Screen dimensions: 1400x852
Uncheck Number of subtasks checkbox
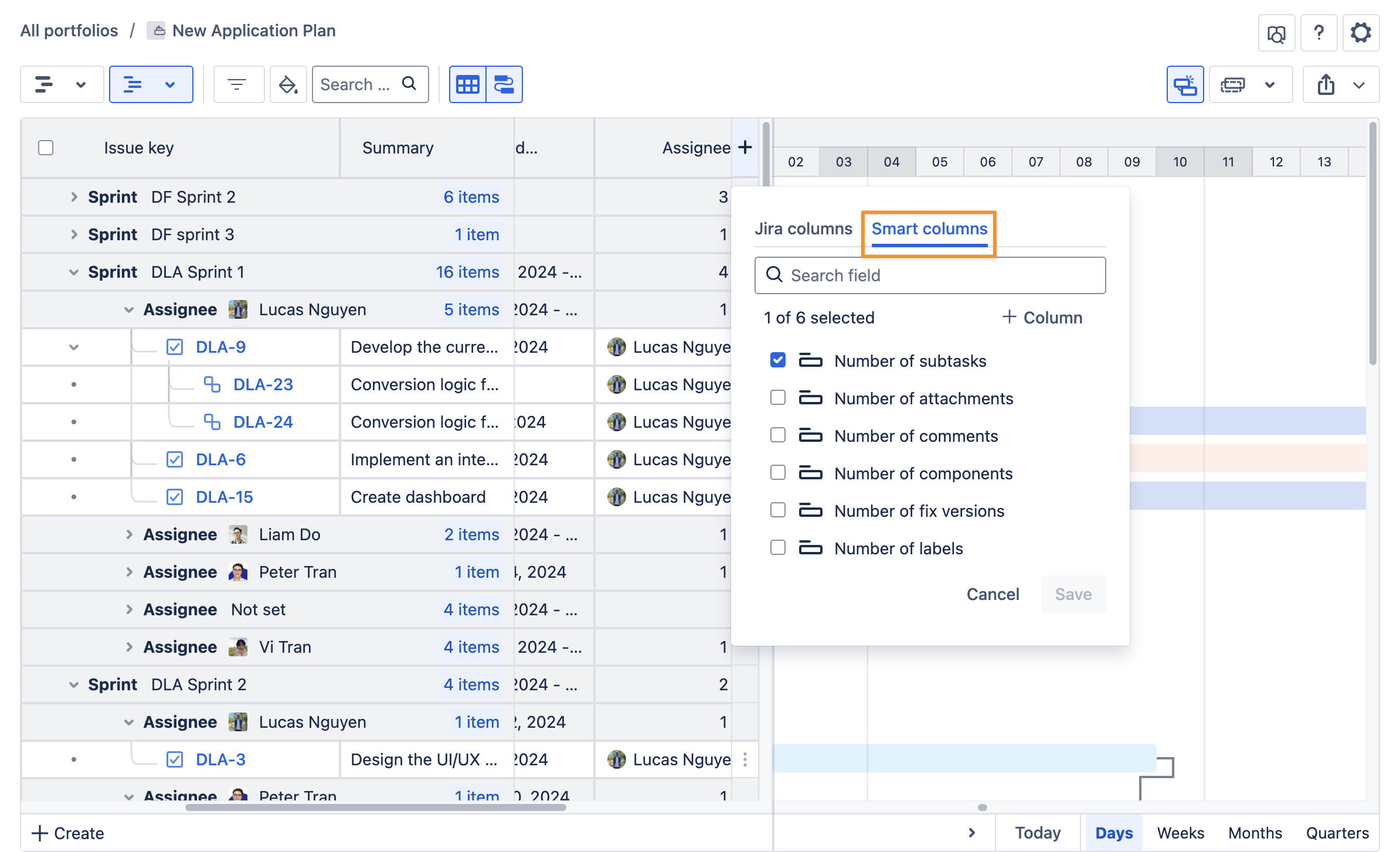tap(777, 360)
